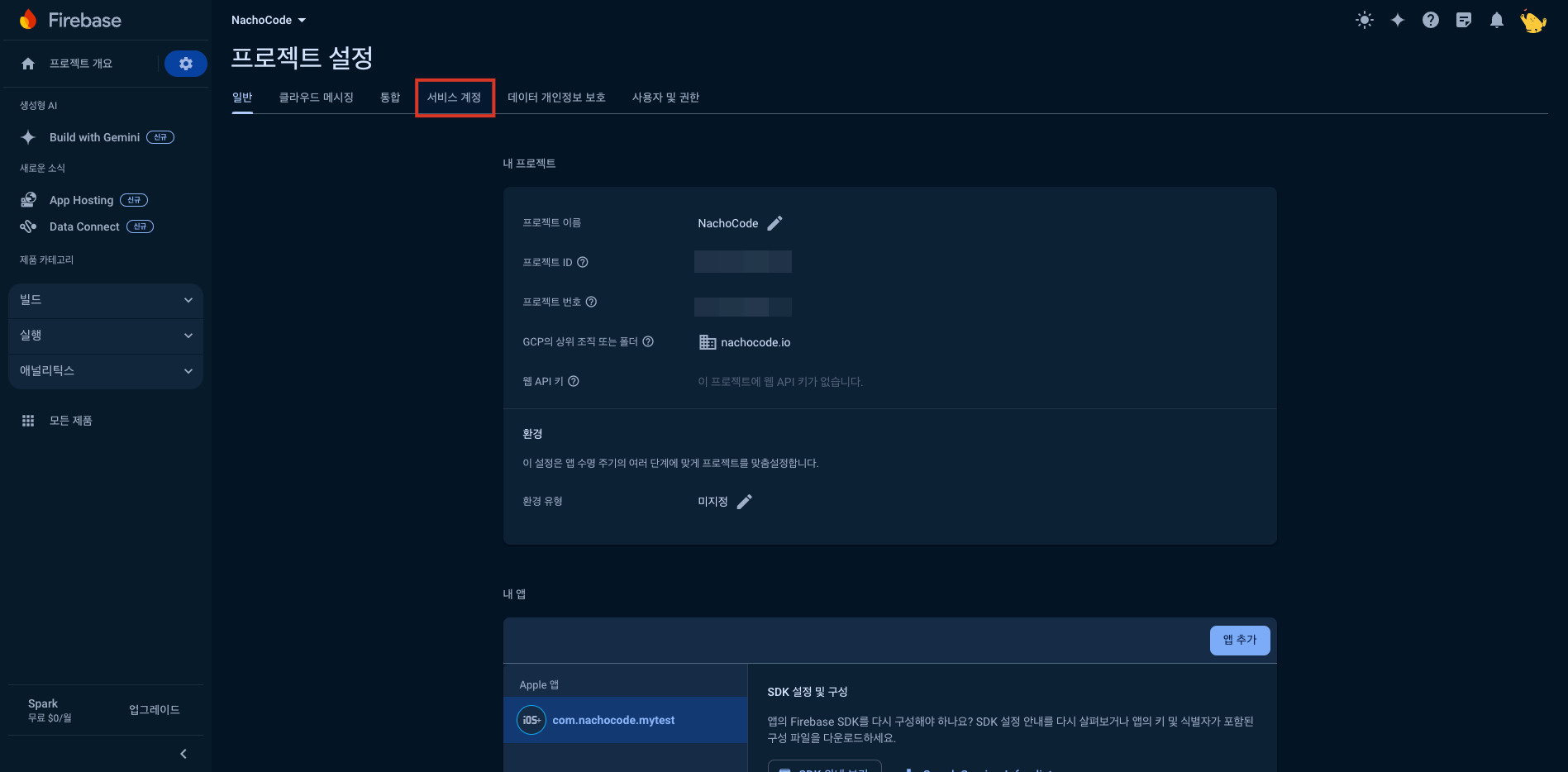Screen dimensions: 1568x772
Task: Click the 'SDK 설정 및 구성' heading
Action: click(x=808, y=692)
